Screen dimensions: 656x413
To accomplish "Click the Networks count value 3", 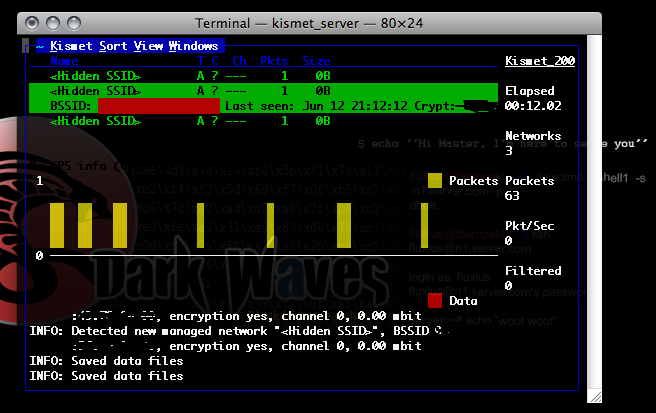I will tap(509, 151).
